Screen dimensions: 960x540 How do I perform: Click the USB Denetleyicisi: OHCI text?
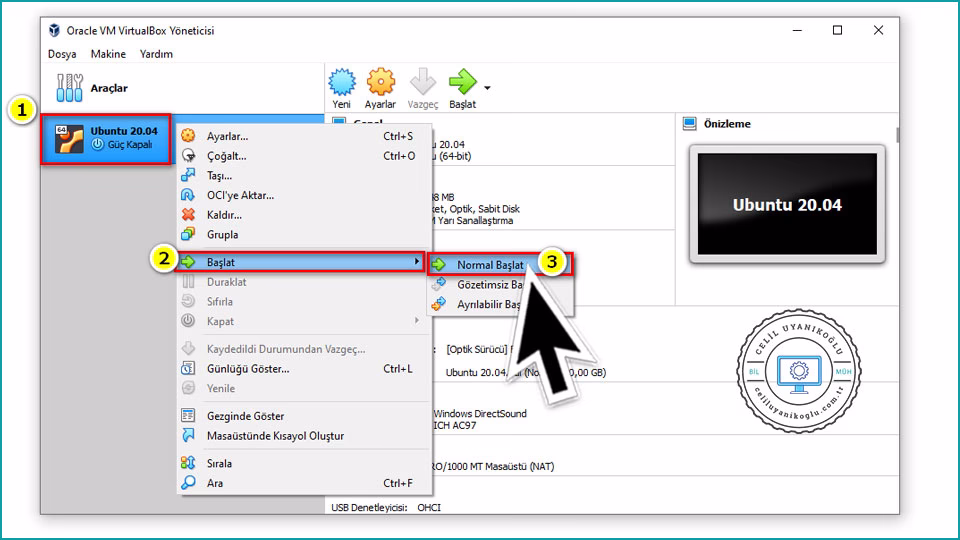pos(386,507)
